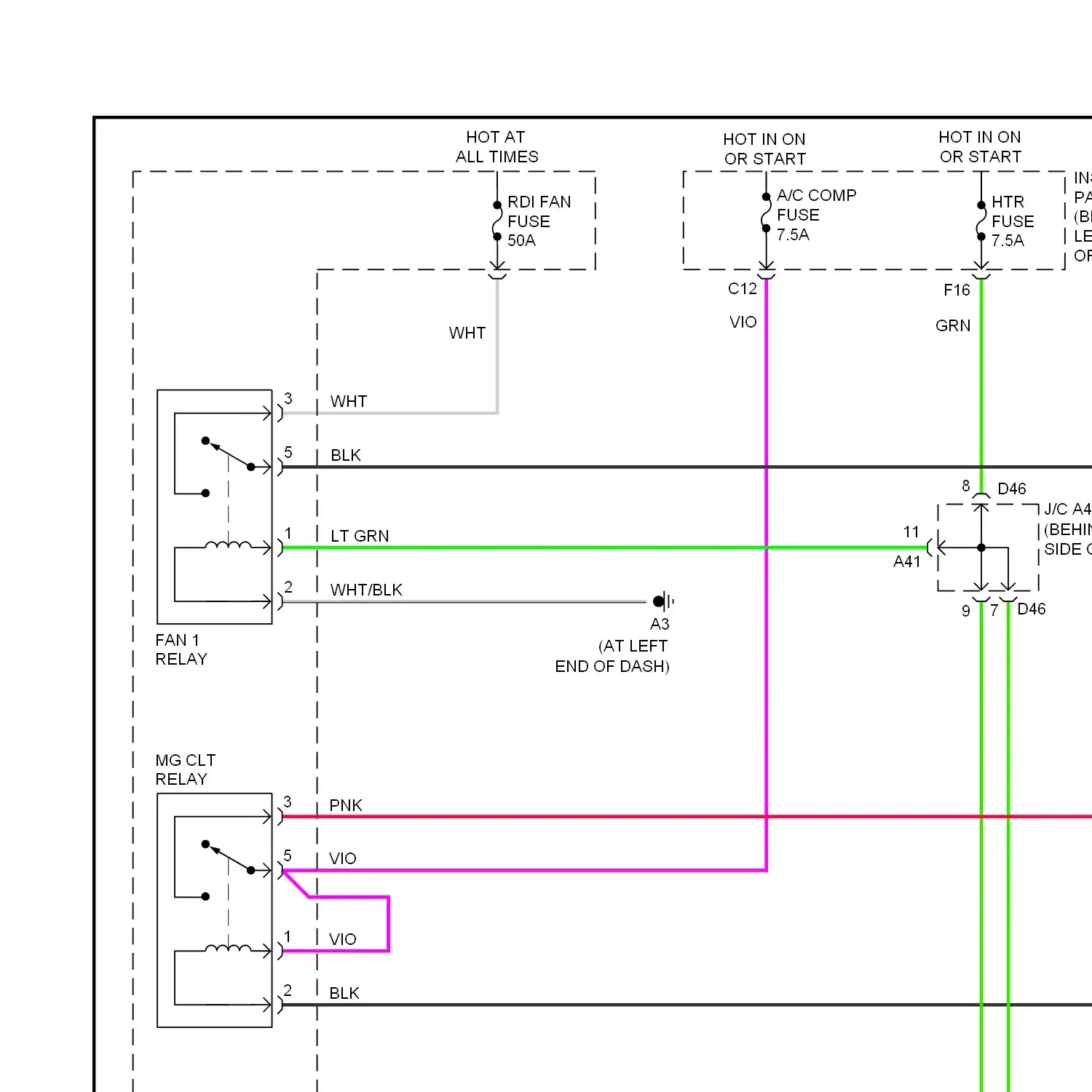Image resolution: width=1092 pixels, height=1092 pixels.
Task: Click the junction dot inside the J/C connector
Action: click(981, 547)
